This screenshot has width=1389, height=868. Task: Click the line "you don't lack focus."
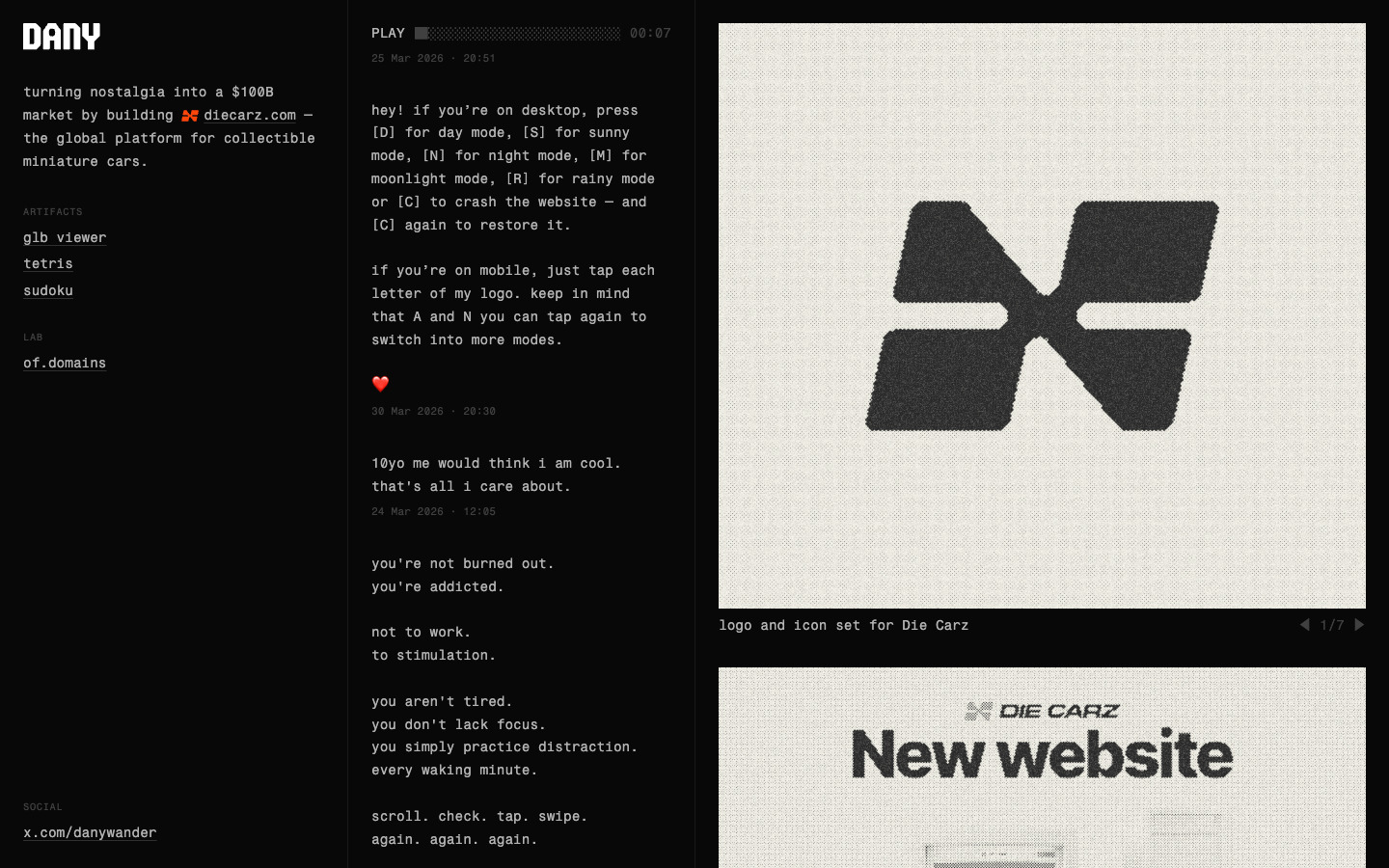(459, 724)
